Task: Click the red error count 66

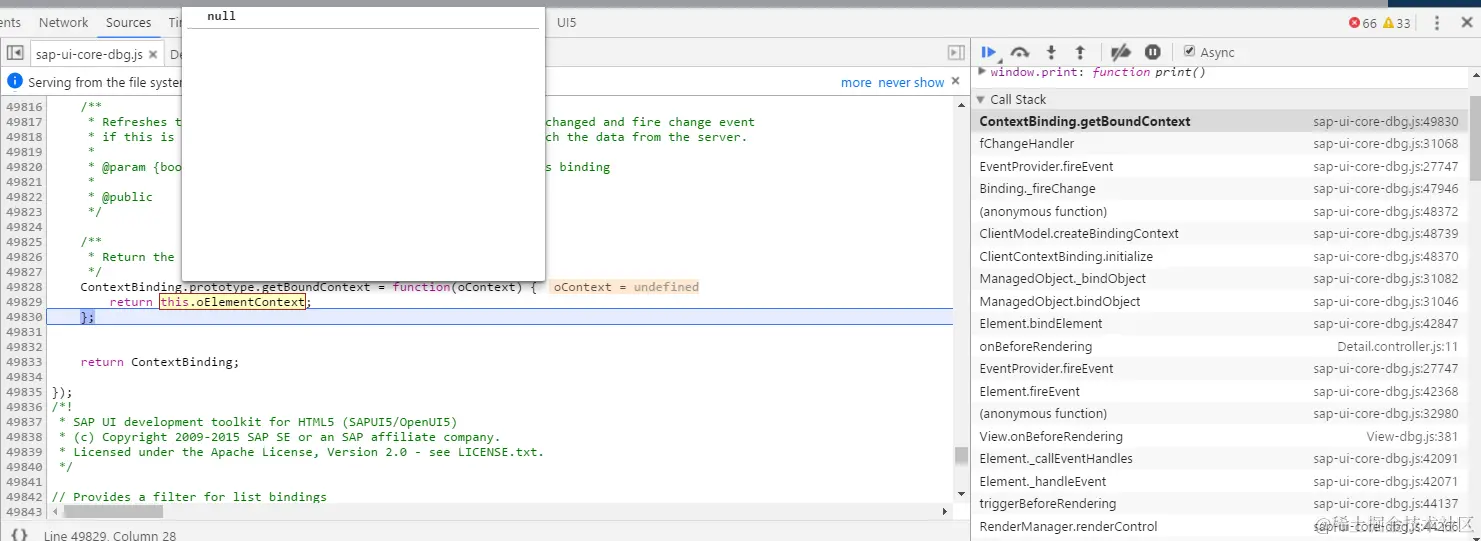Action: pyautogui.click(x=1362, y=23)
